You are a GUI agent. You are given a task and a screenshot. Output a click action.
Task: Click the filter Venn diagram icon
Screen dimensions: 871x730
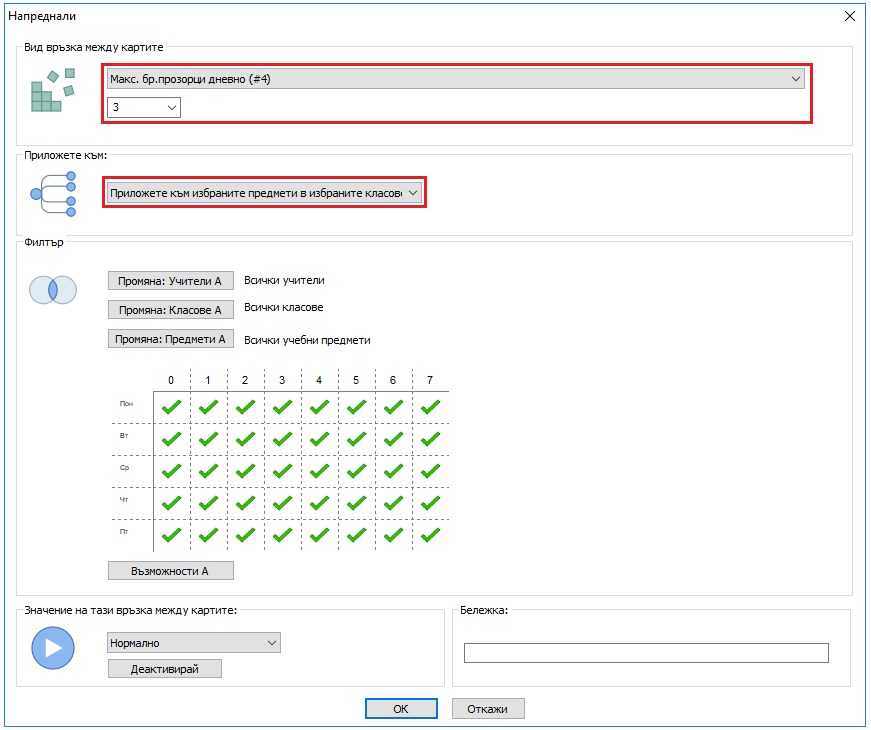click(53, 290)
